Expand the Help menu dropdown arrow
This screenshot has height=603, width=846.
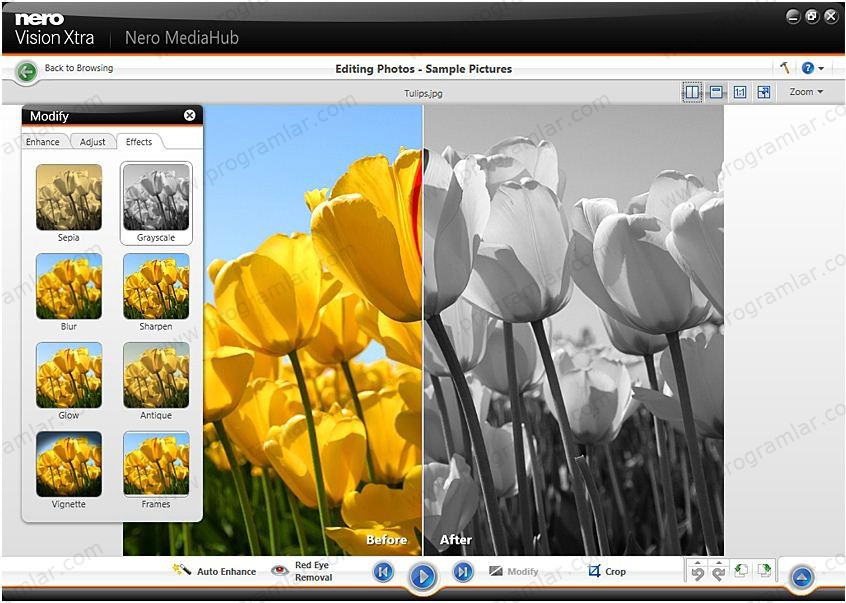coord(821,69)
